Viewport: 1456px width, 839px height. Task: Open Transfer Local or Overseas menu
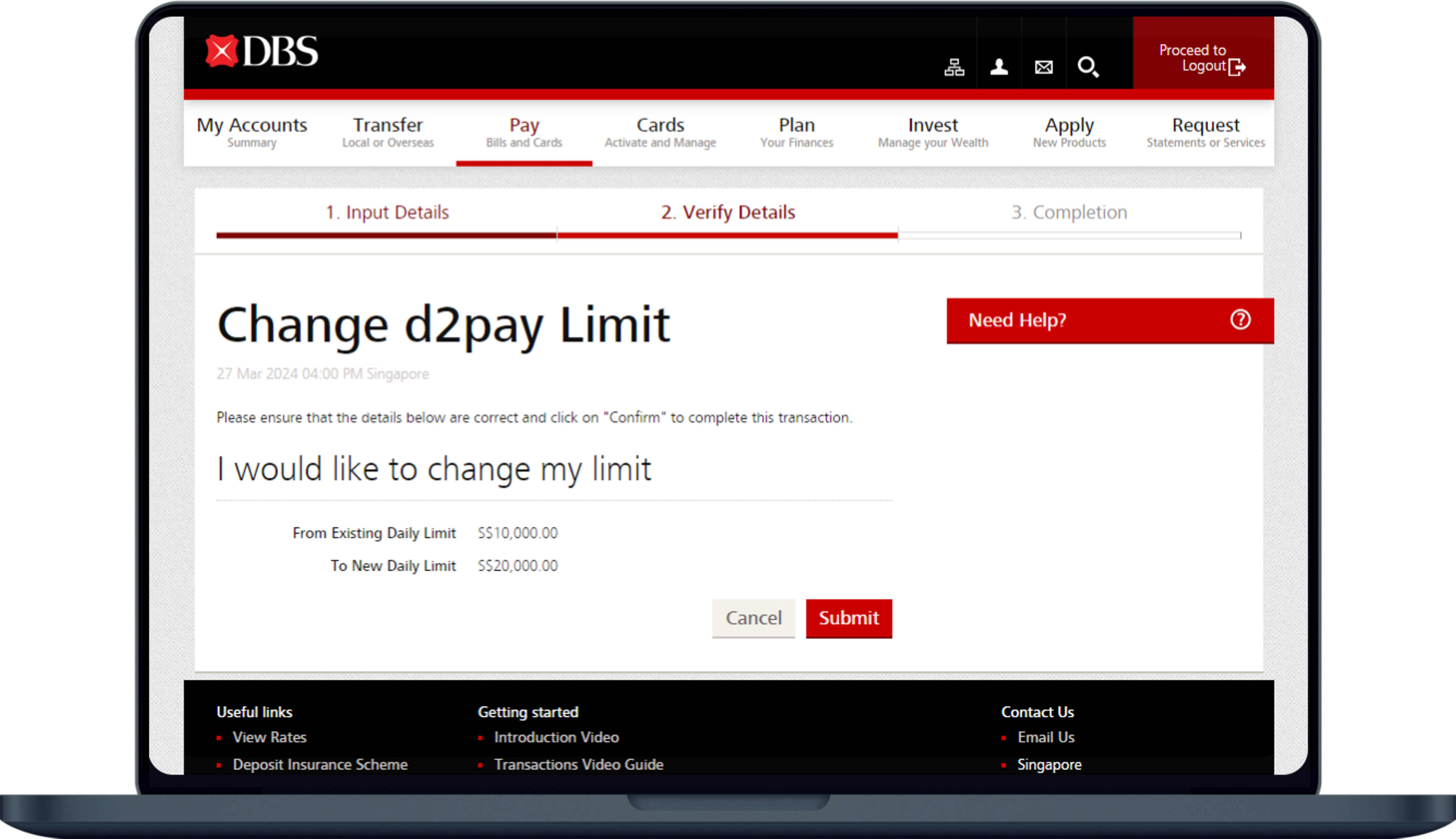388,133
